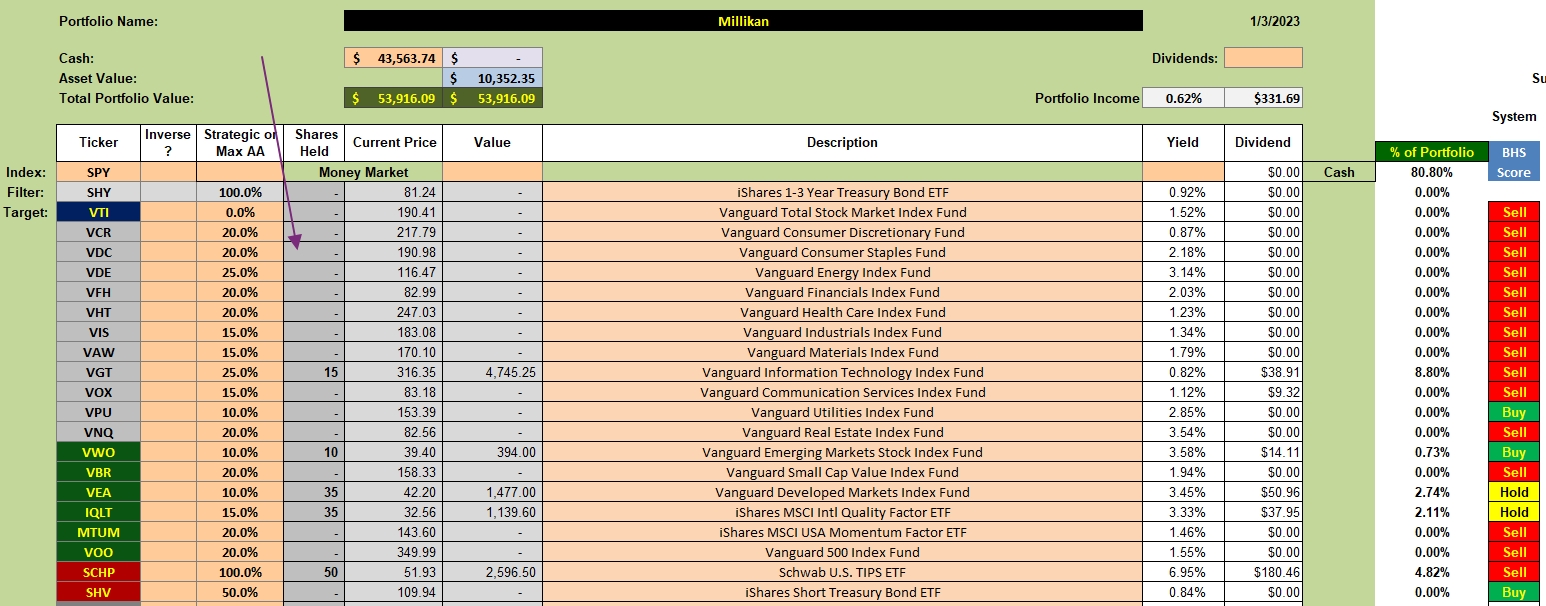This screenshot has height=606, width=1546.
Task: Click iShares MSCI USA Momentum Factor description
Action: pos(842,532)
